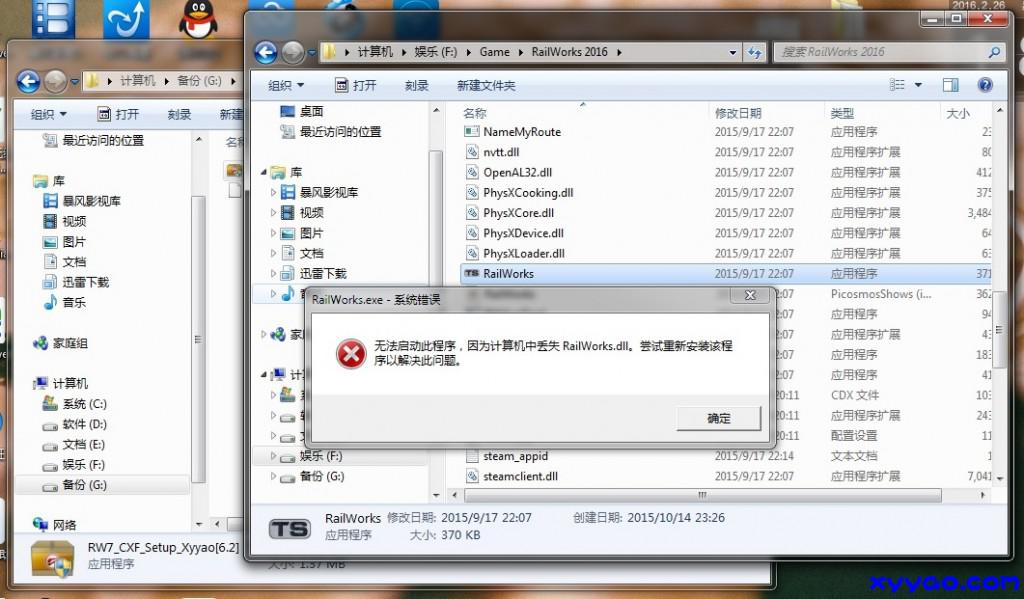Select the steamclient.dll file
This screenshot has width=1024, height=599.
(x=520, y=476)
